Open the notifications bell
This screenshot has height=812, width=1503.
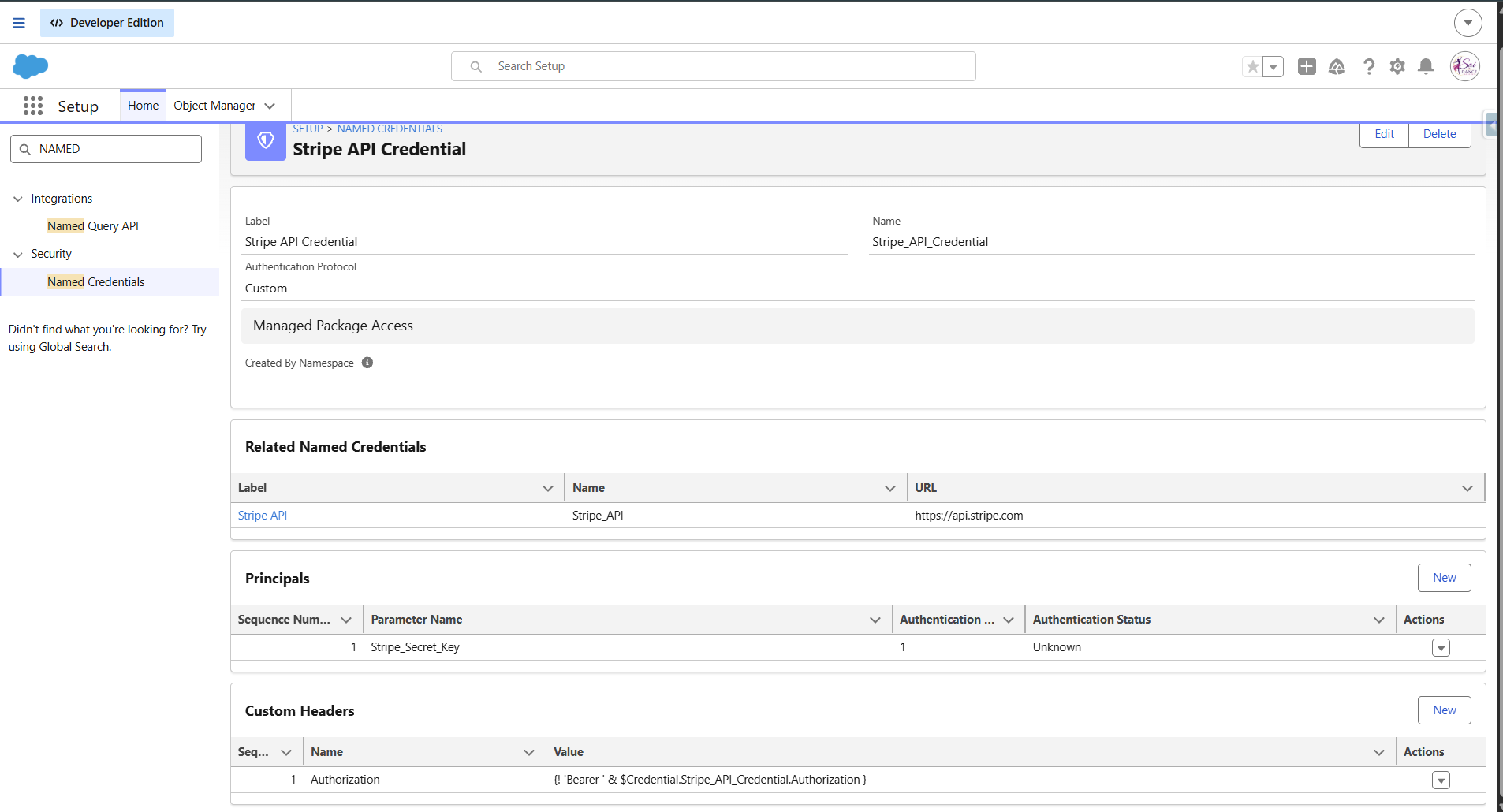(1426, 66)
